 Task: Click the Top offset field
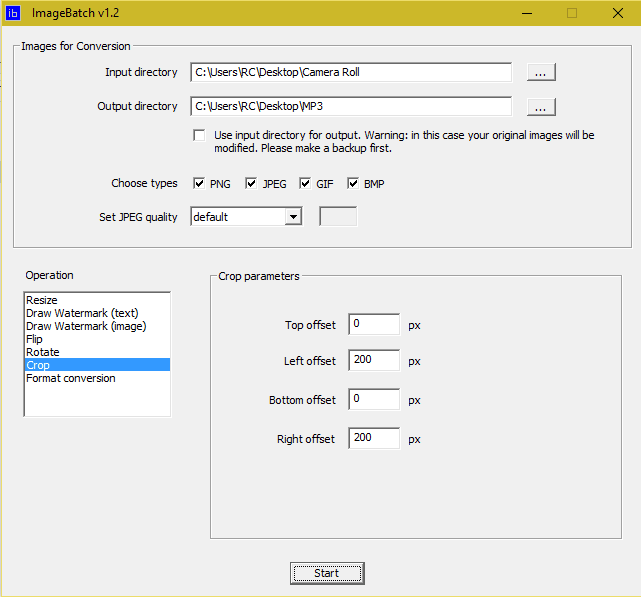pyautogui.click(x=374, y=324)
